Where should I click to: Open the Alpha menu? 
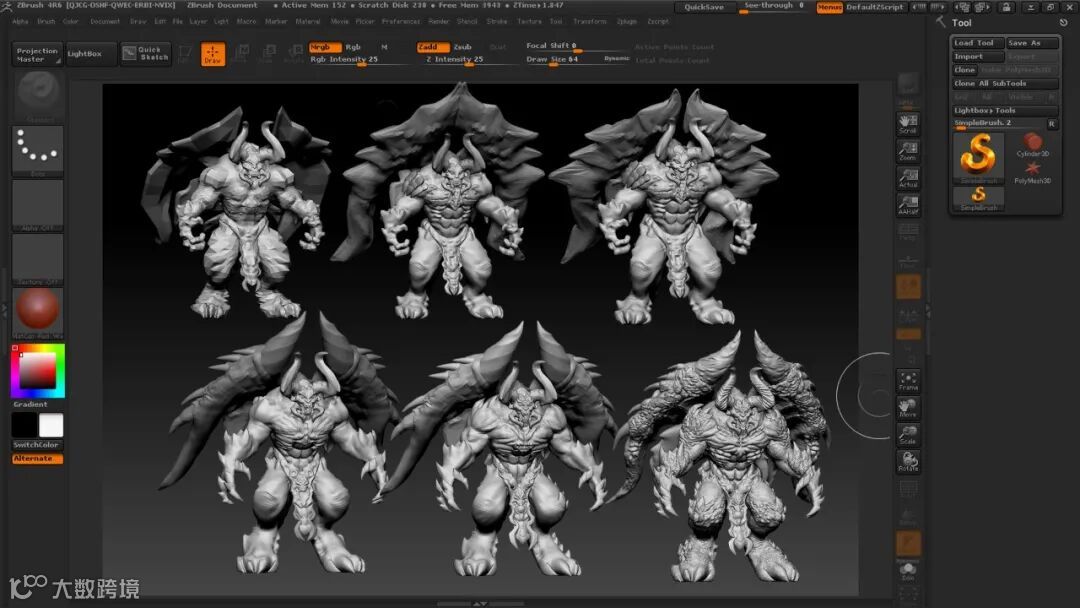coord(20,21)
